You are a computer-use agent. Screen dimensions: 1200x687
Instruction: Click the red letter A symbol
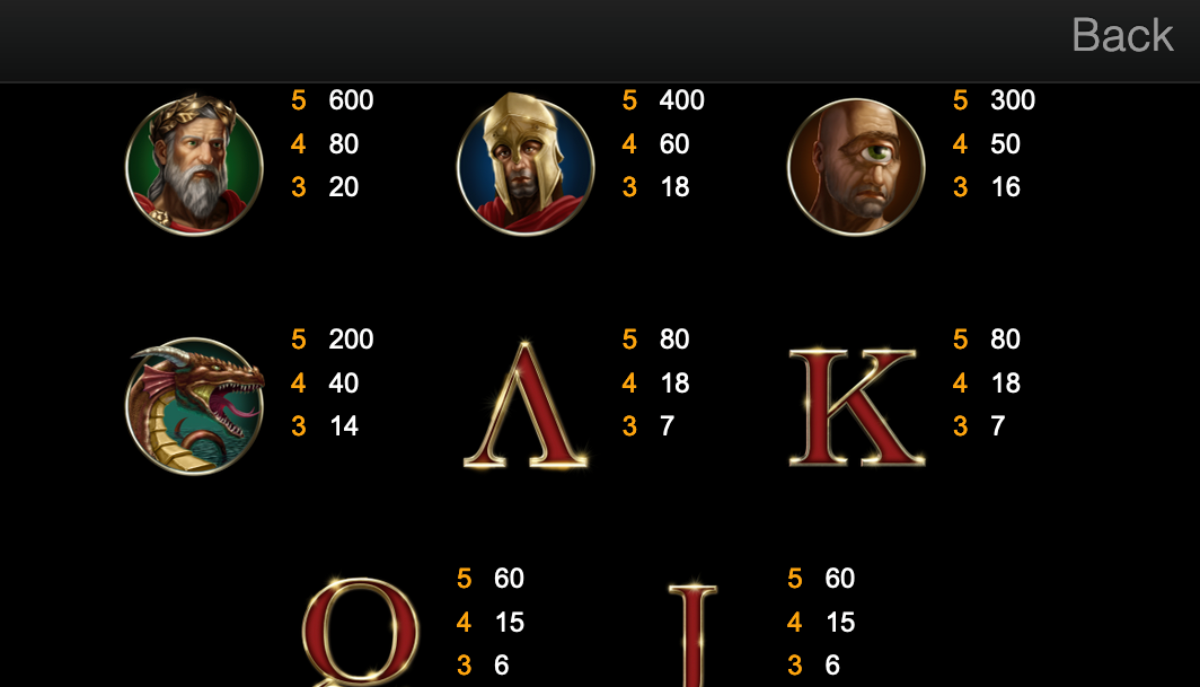click(526, 405)
